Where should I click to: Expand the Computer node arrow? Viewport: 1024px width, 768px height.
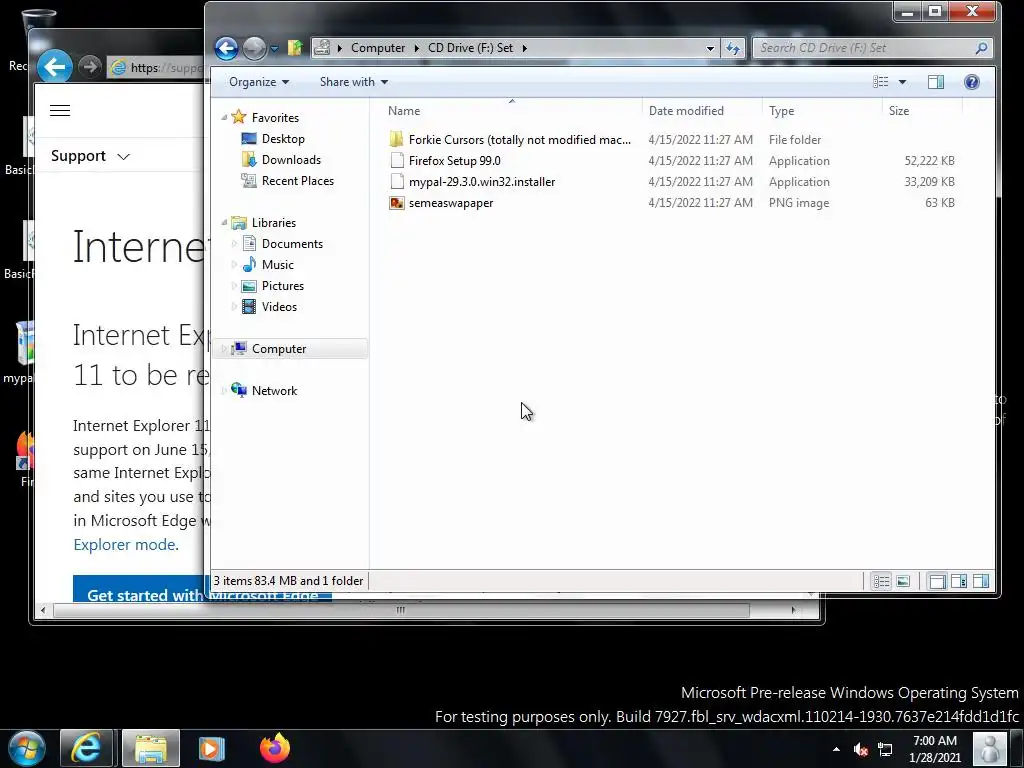pyautogui.click(x=224, y=349)
